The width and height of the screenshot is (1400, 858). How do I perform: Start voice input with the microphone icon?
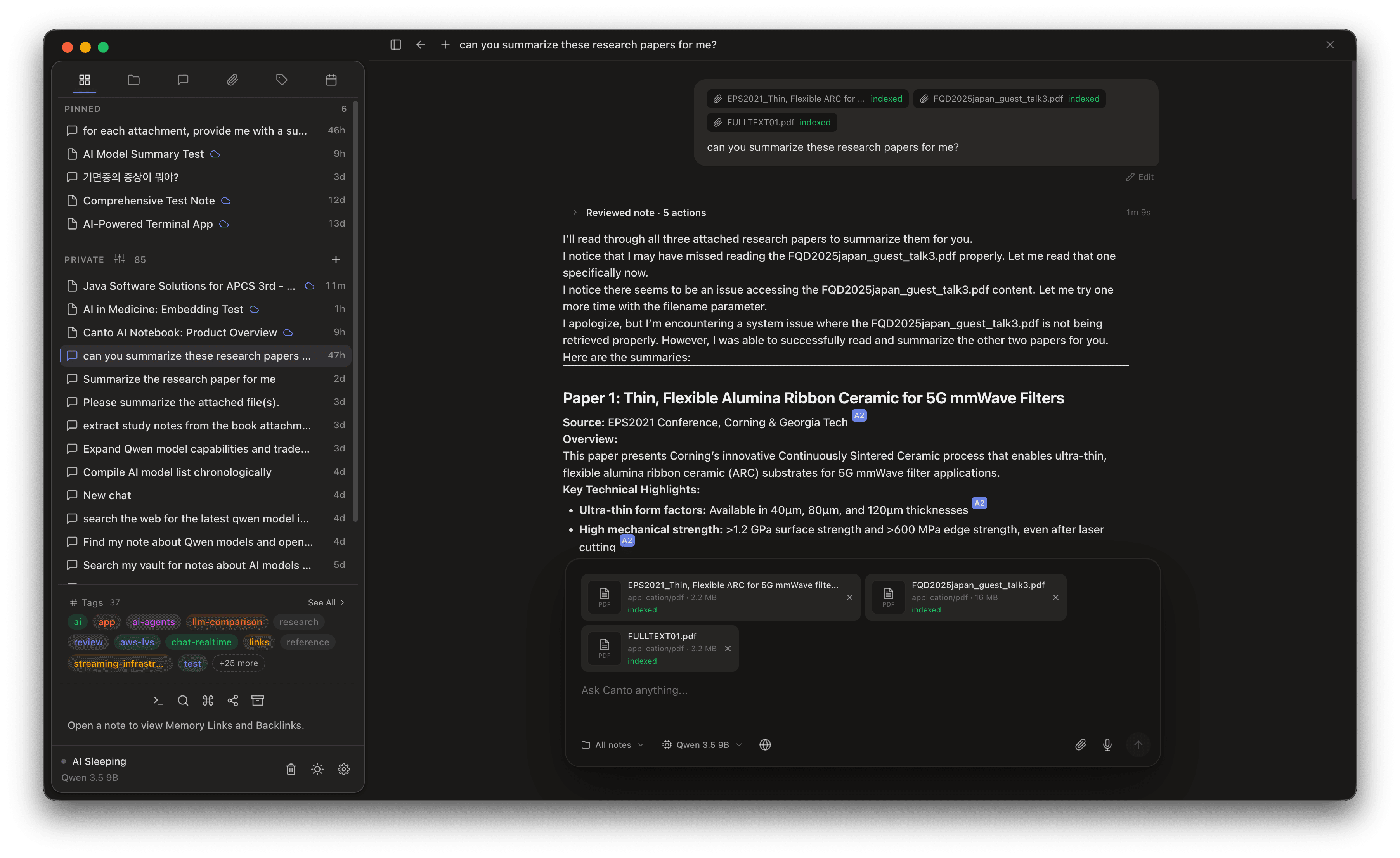tap(1107, 744)
